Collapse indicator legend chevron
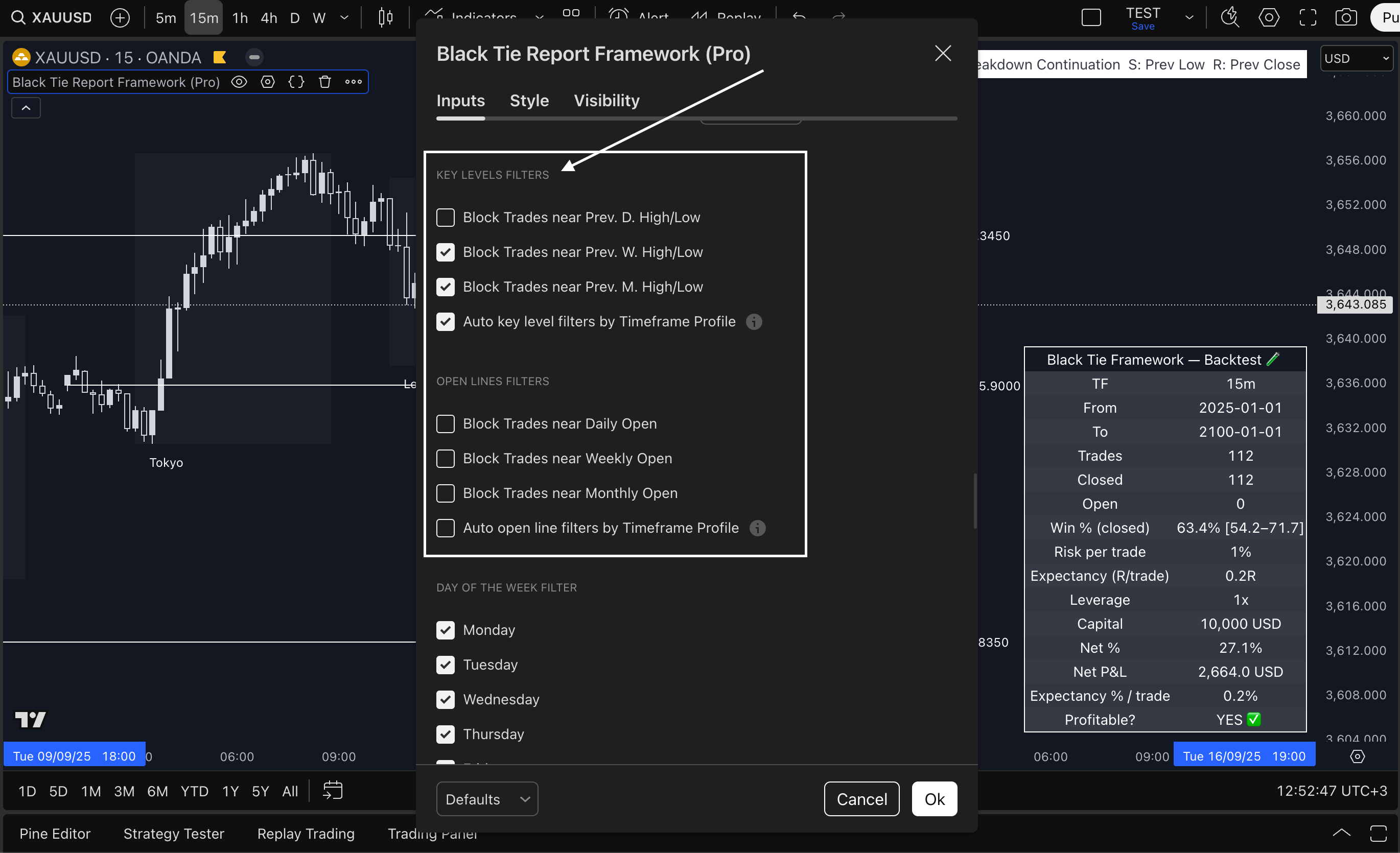 point(26,108)
